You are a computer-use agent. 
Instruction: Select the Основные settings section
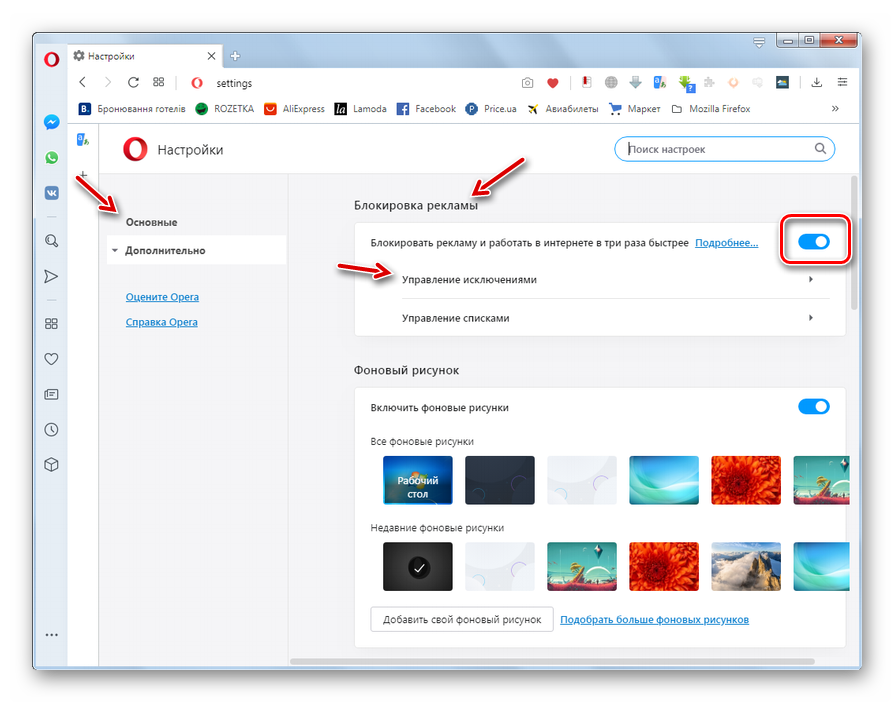[x=151, y=222]
